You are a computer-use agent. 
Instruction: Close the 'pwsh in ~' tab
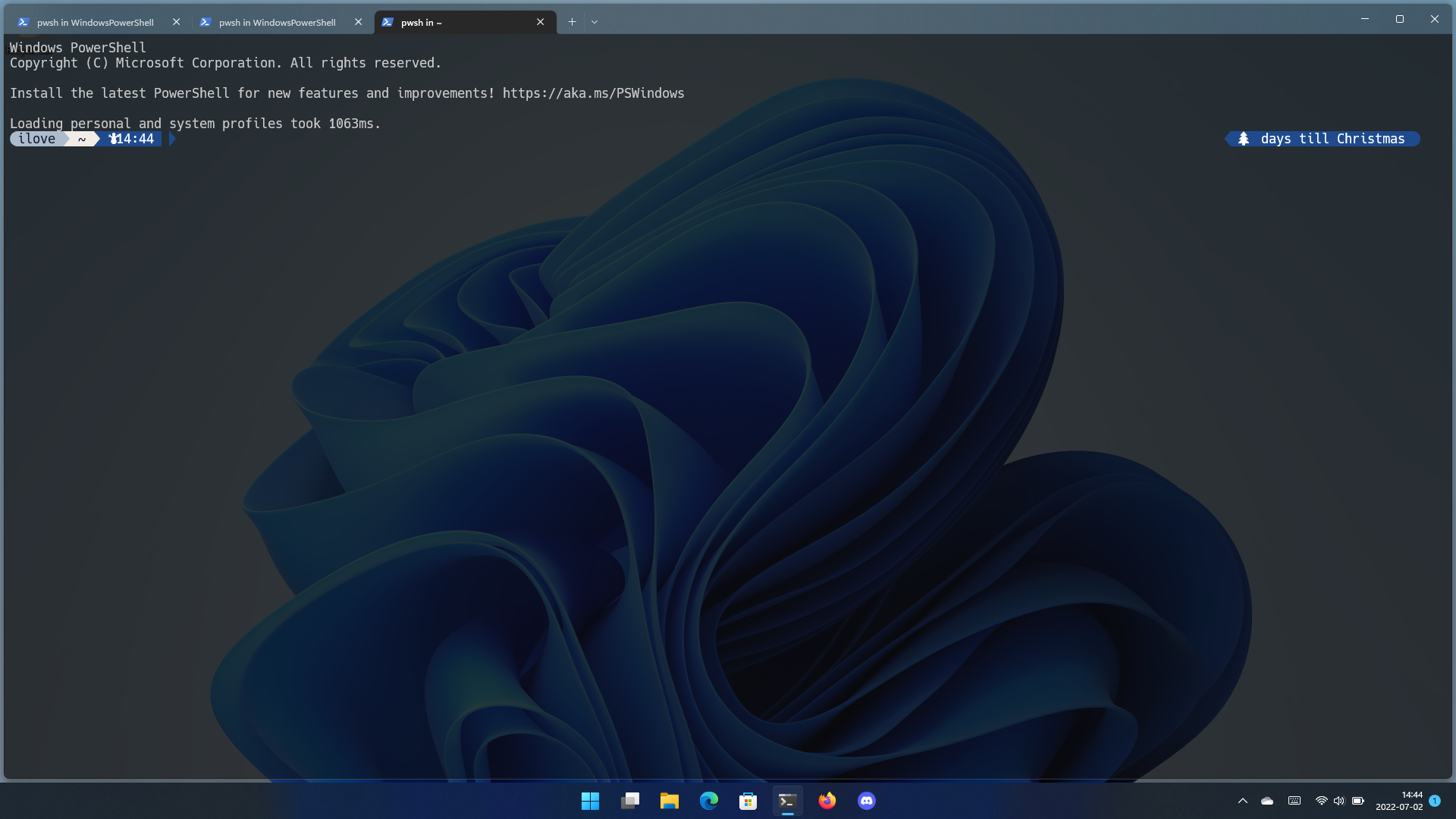(x=541, y=22)
